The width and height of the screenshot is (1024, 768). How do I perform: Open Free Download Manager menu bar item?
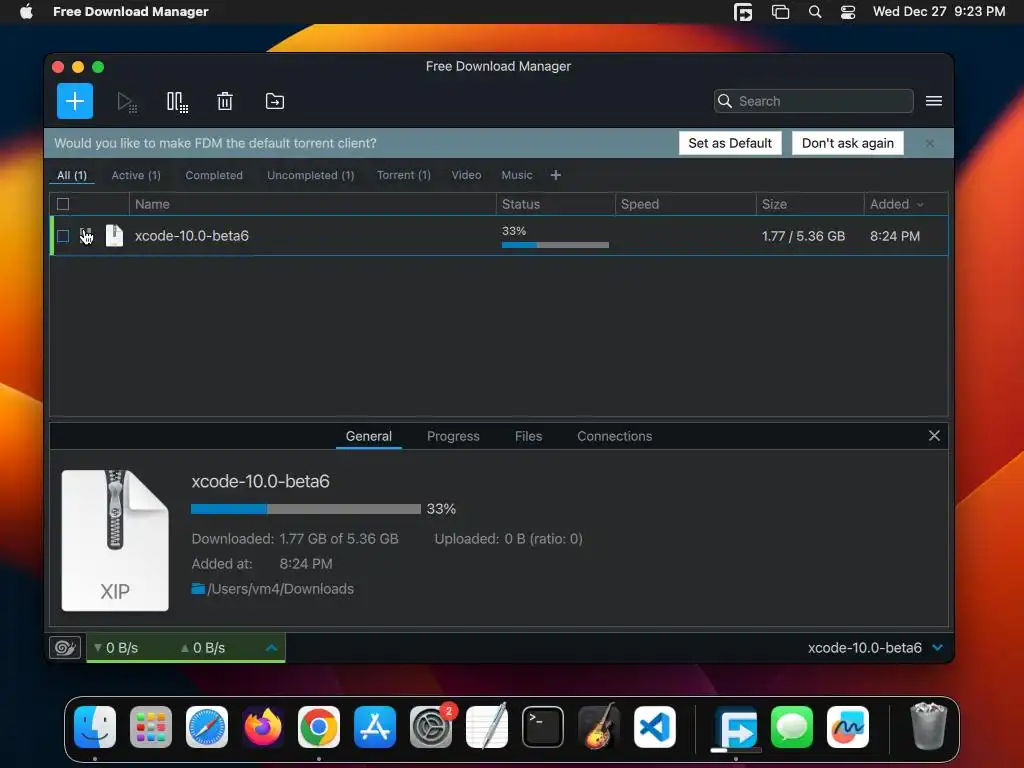131,11
